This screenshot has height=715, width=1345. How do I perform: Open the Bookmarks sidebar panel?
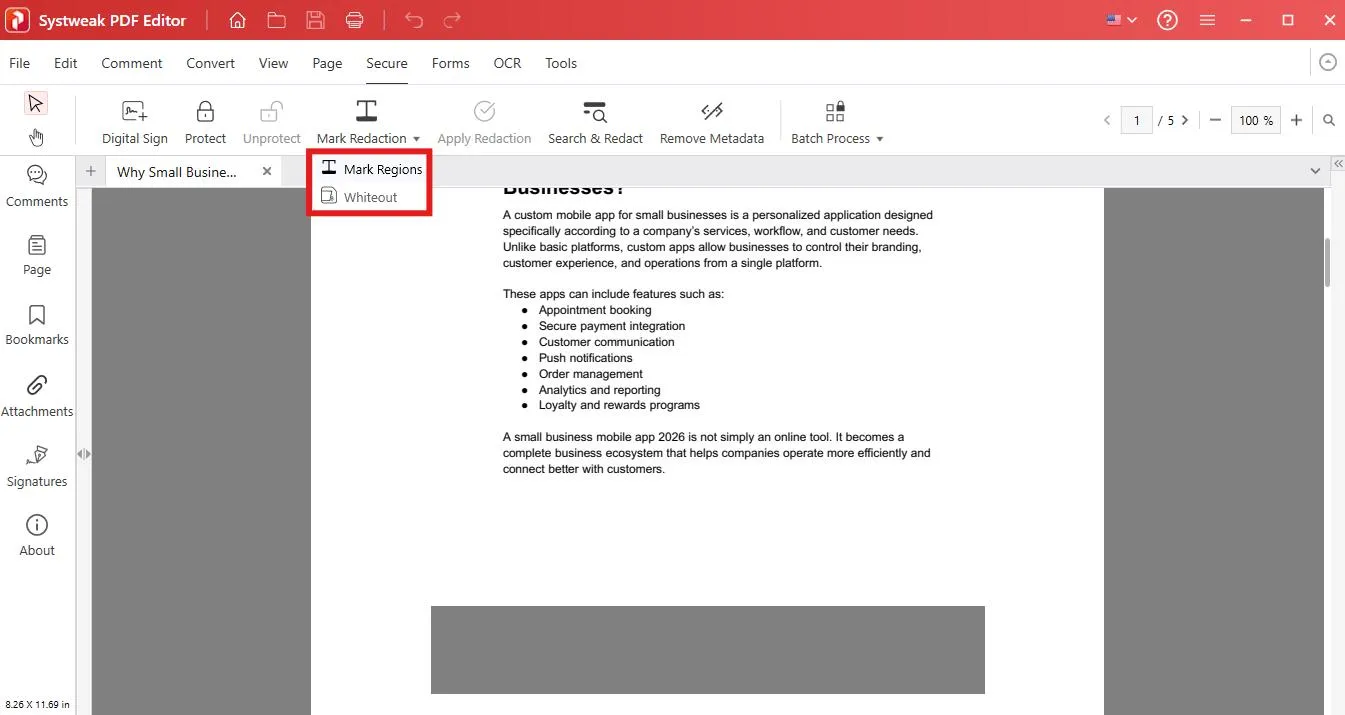37,325
